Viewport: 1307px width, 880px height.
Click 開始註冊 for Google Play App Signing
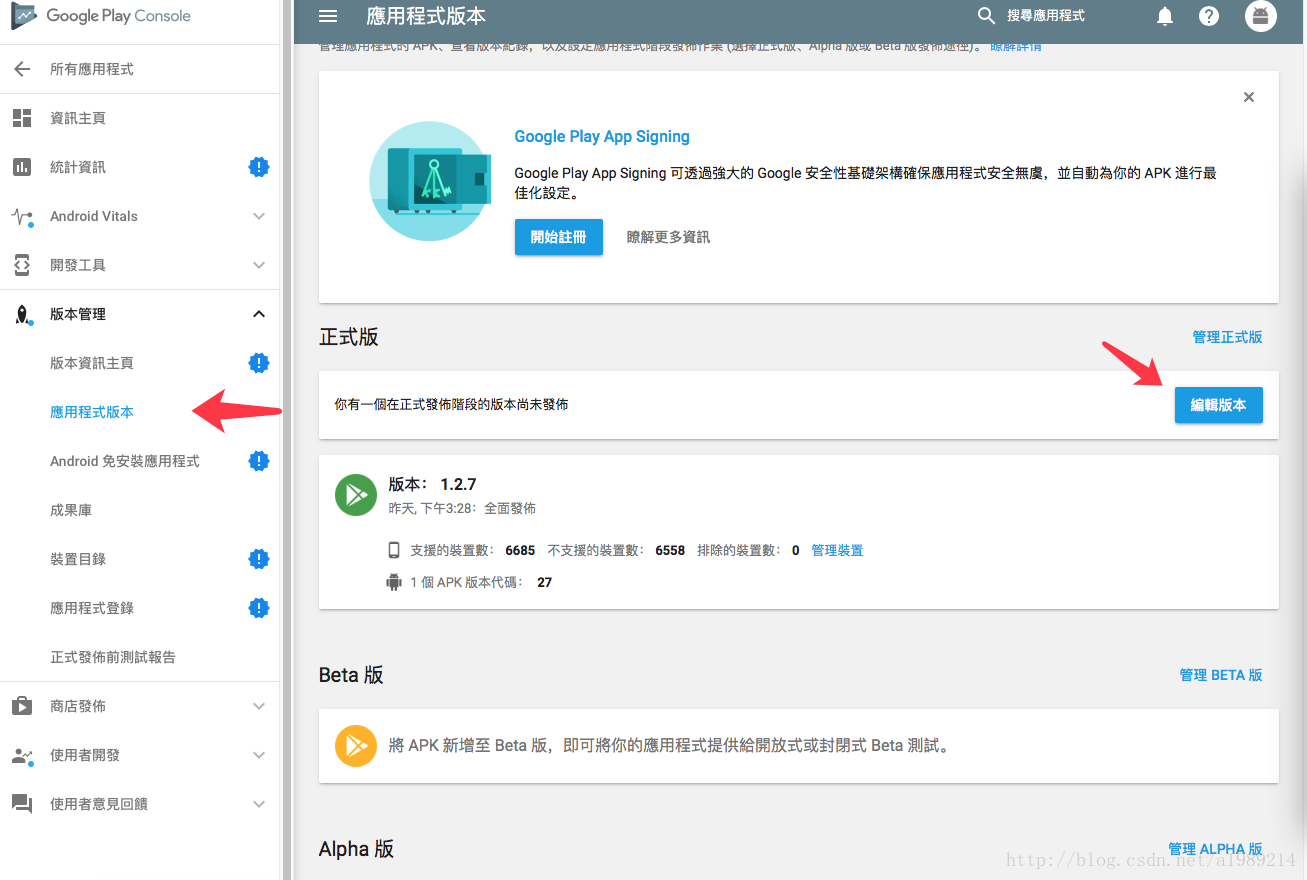558,237
